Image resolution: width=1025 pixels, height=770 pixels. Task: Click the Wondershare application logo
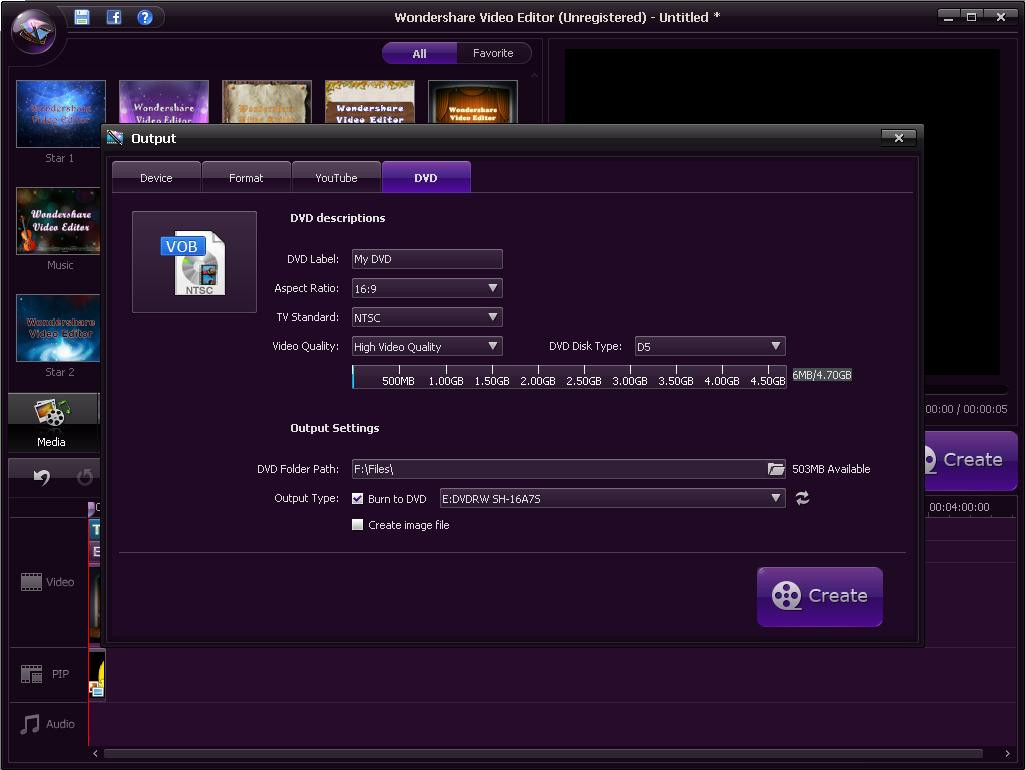click(34, 31)
